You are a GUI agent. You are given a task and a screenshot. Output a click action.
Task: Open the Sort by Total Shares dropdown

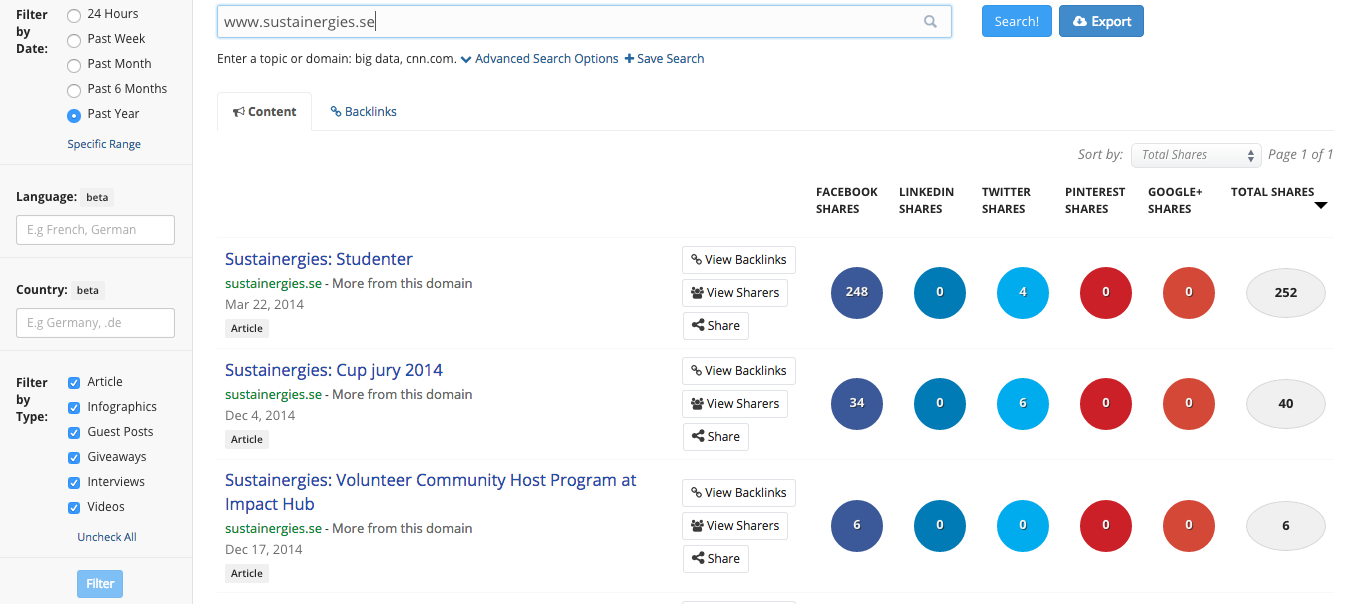tap(1196, 155)
